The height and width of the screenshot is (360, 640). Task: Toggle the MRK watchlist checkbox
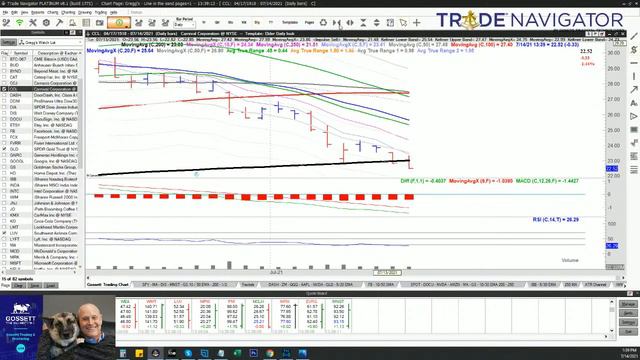tap(4, 257)
